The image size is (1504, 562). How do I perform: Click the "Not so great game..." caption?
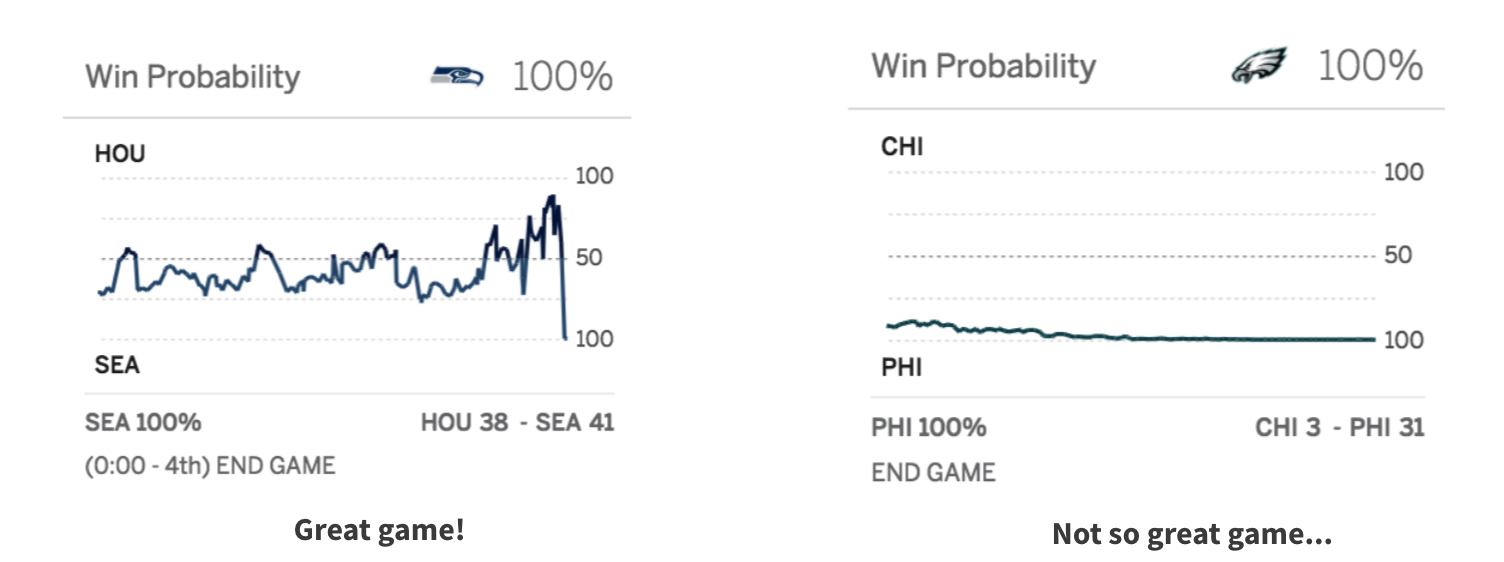click(x=1192, y=535)
